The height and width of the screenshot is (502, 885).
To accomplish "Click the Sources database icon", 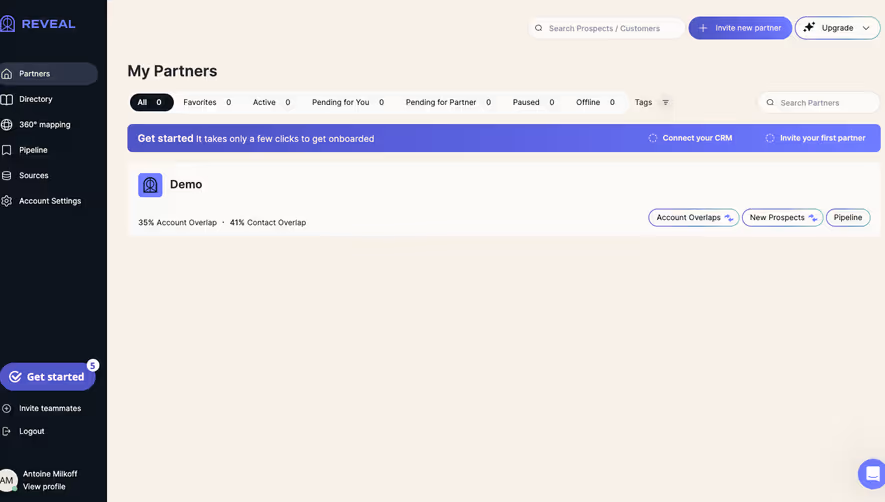I will [7, 176].
